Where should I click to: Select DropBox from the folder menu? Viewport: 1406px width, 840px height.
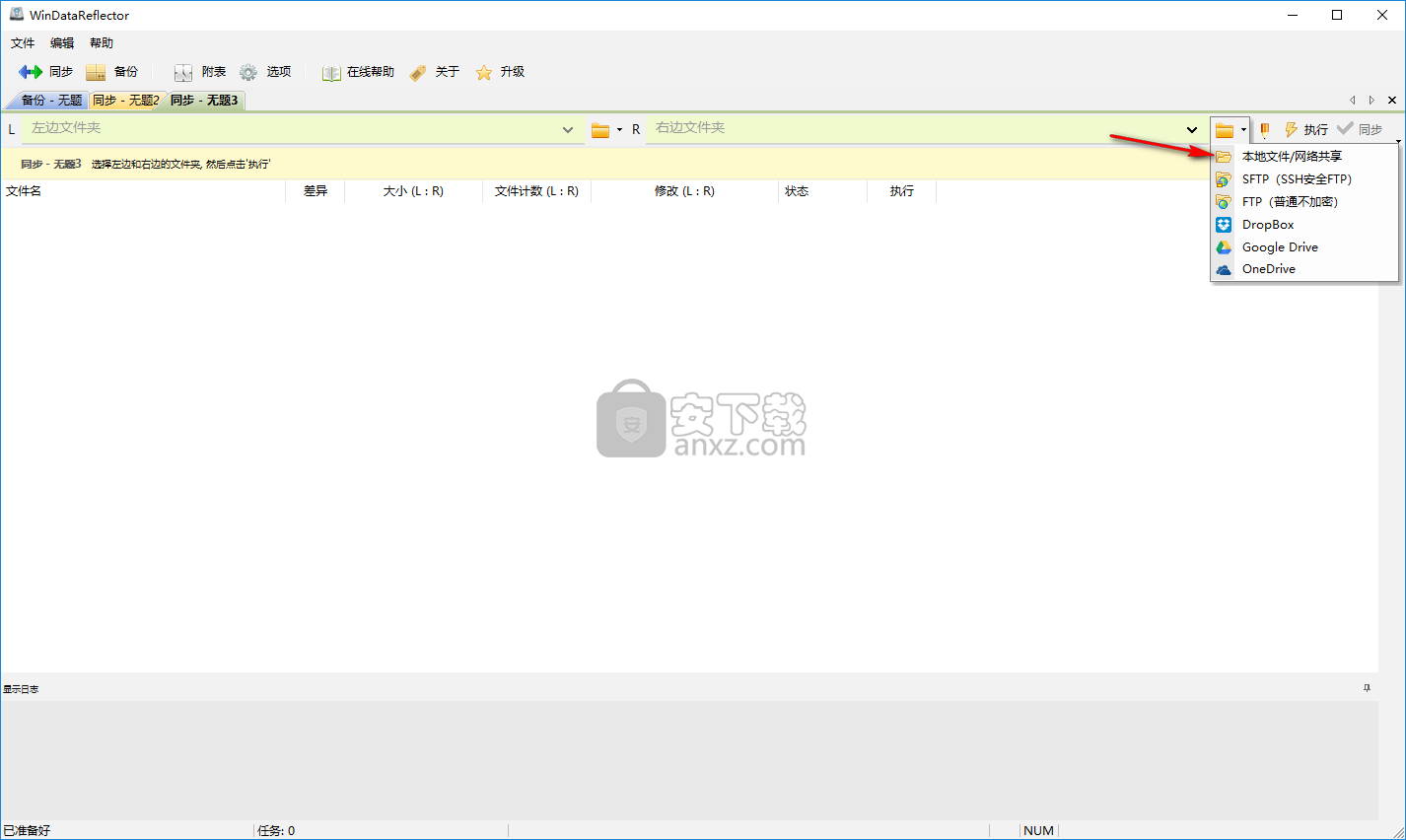pyautogui.click(x=1303, y=225)
